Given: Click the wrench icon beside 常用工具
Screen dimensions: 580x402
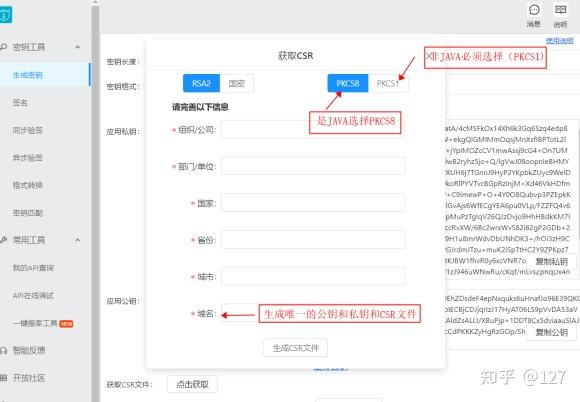Looking at the screenshot, I should 3,240.
